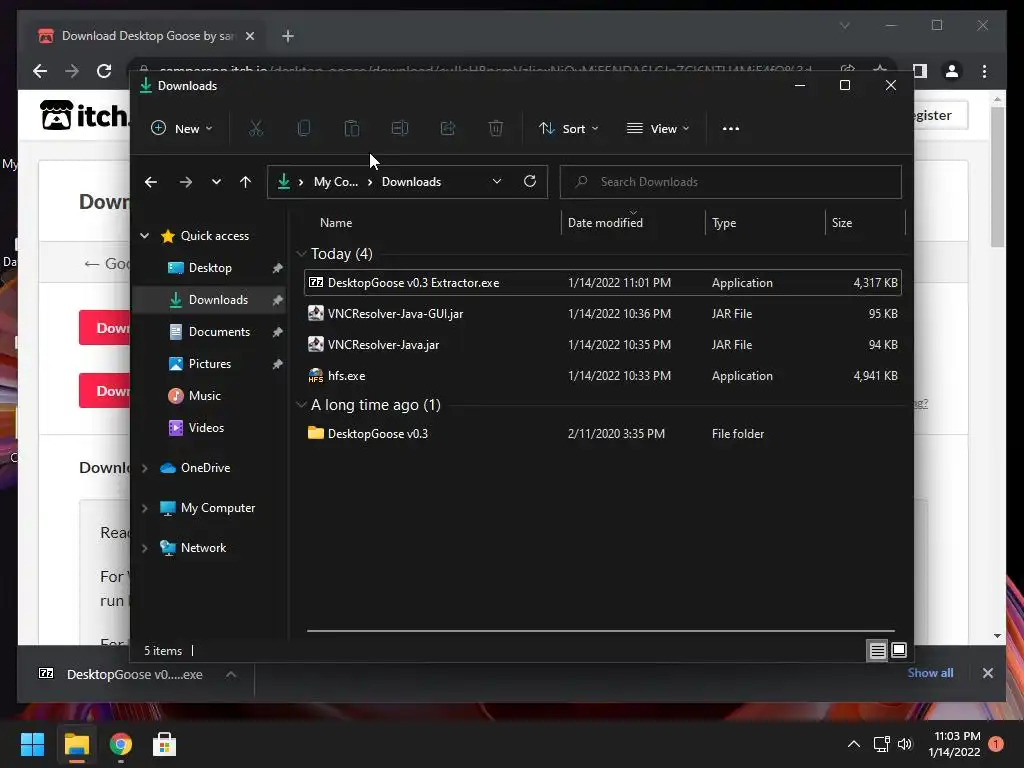Open Desktop in Quick access
Viewport: 1024px width, 768px height.
coord(210,268)
